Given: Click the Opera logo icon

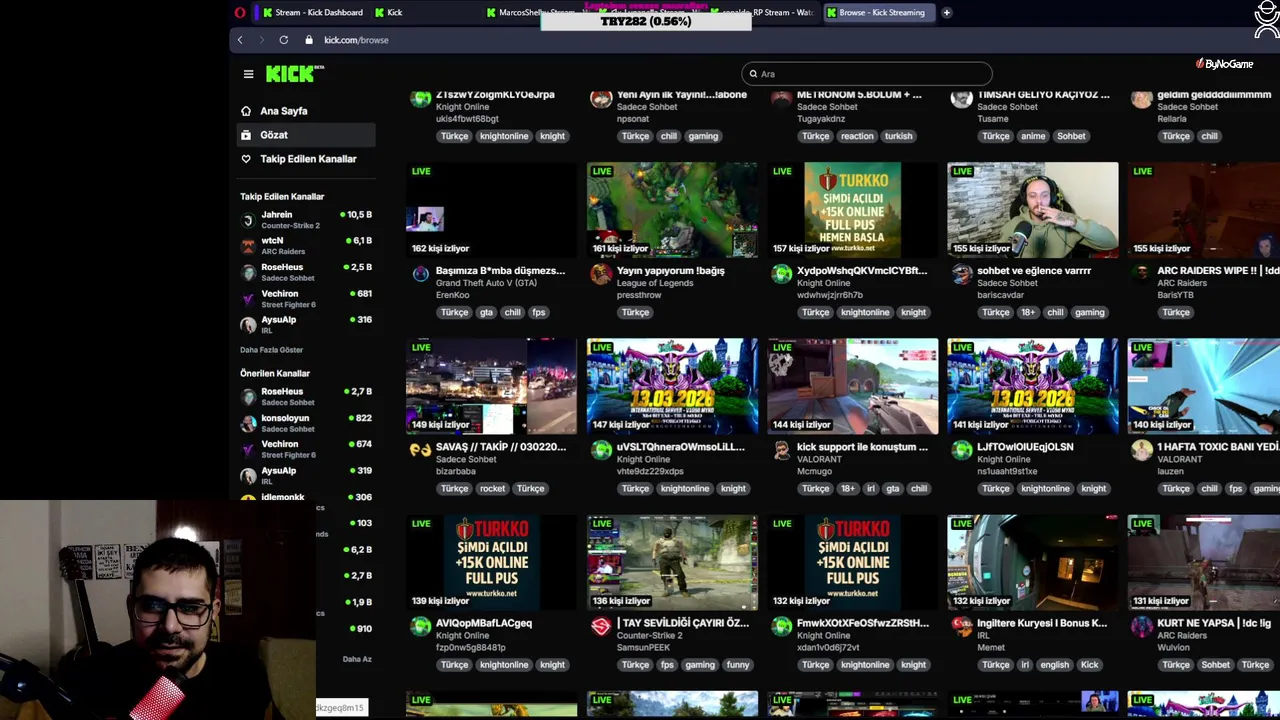Looking at the screenshot, I should [x=240, y=13].
